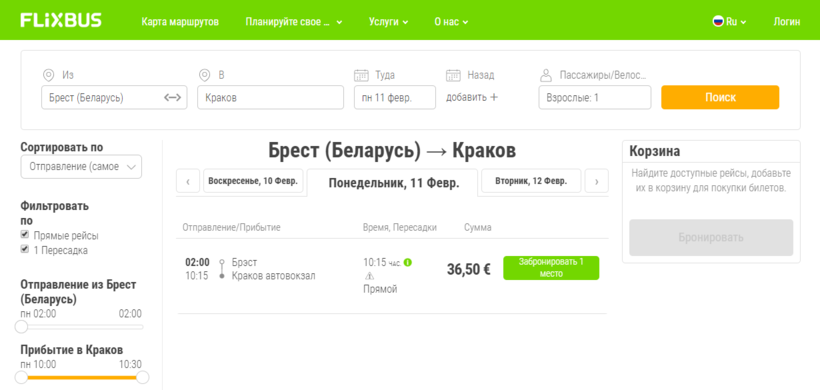Select the Вторник, 12 Февр. date tab
The height and width of the screenshot is (390, 820).
click(531, 181)
